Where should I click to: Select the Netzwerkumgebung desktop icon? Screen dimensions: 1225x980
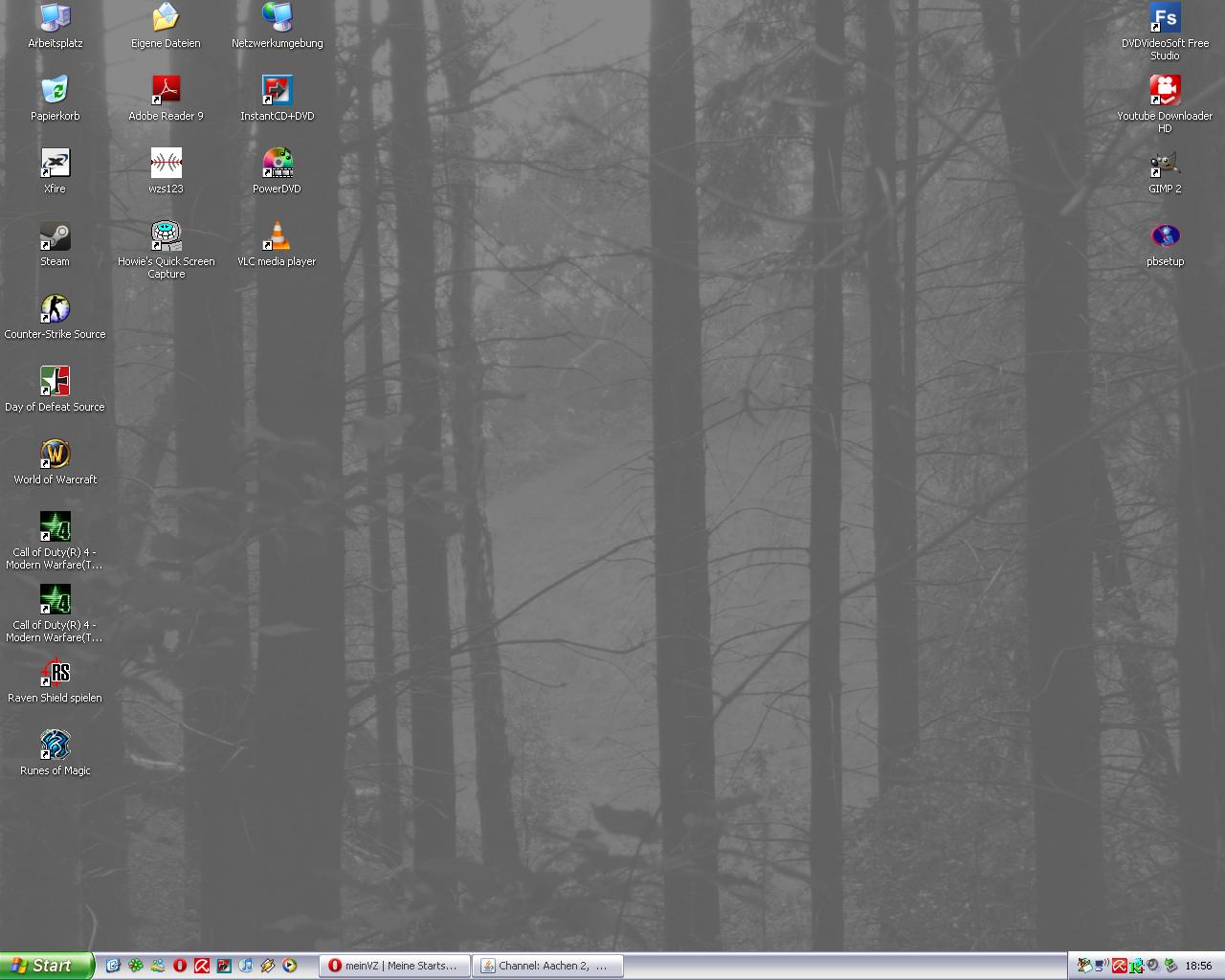pyautogui.click(x=277, y=26)
